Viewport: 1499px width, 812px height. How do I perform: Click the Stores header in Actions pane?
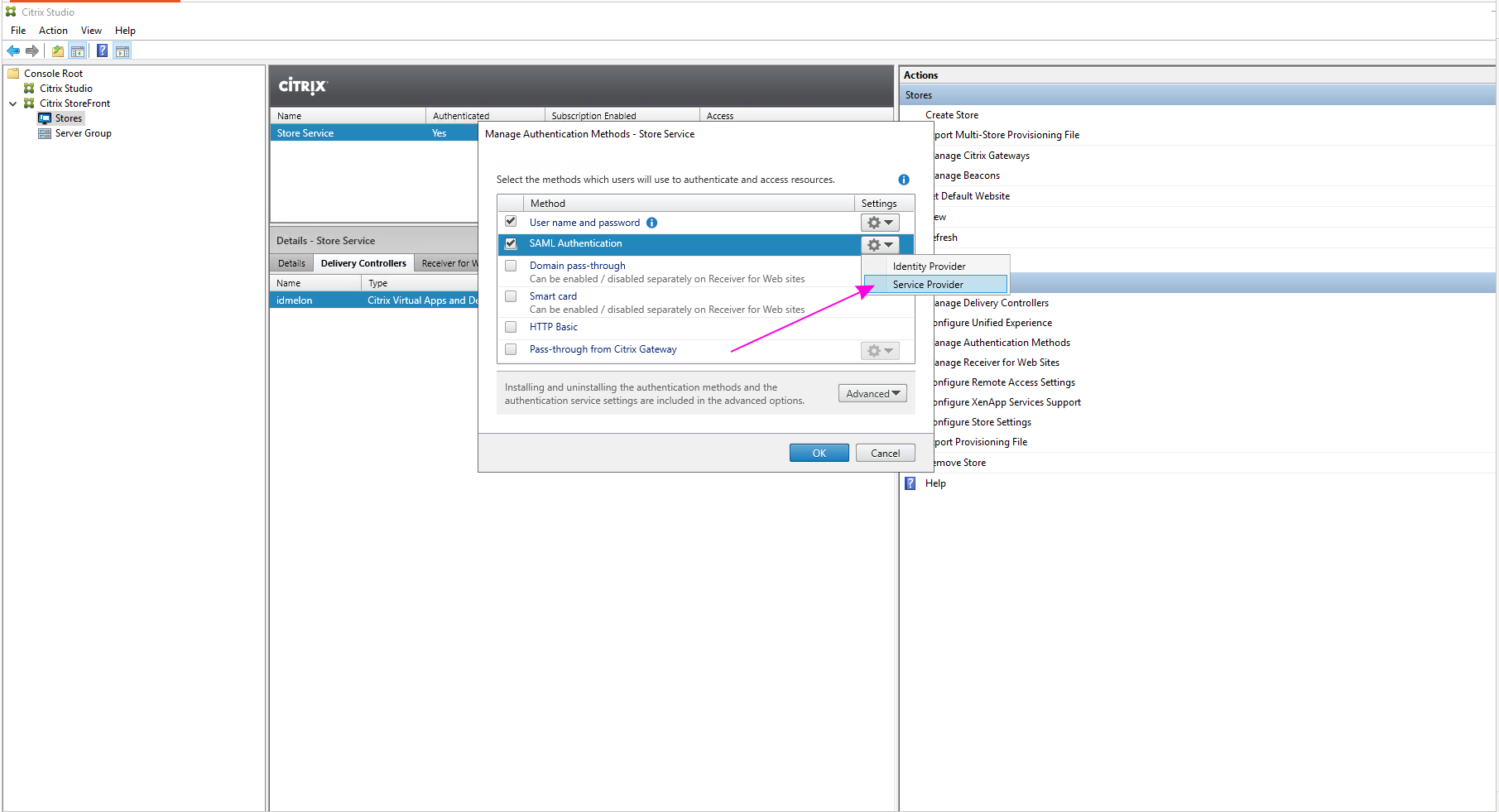tap(1198, 95)
